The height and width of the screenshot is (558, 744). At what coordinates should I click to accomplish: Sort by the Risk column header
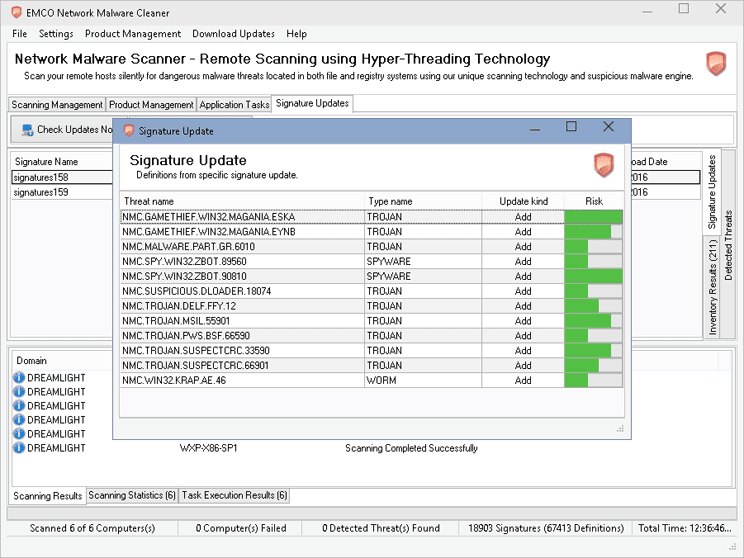[x=594, y=201]
